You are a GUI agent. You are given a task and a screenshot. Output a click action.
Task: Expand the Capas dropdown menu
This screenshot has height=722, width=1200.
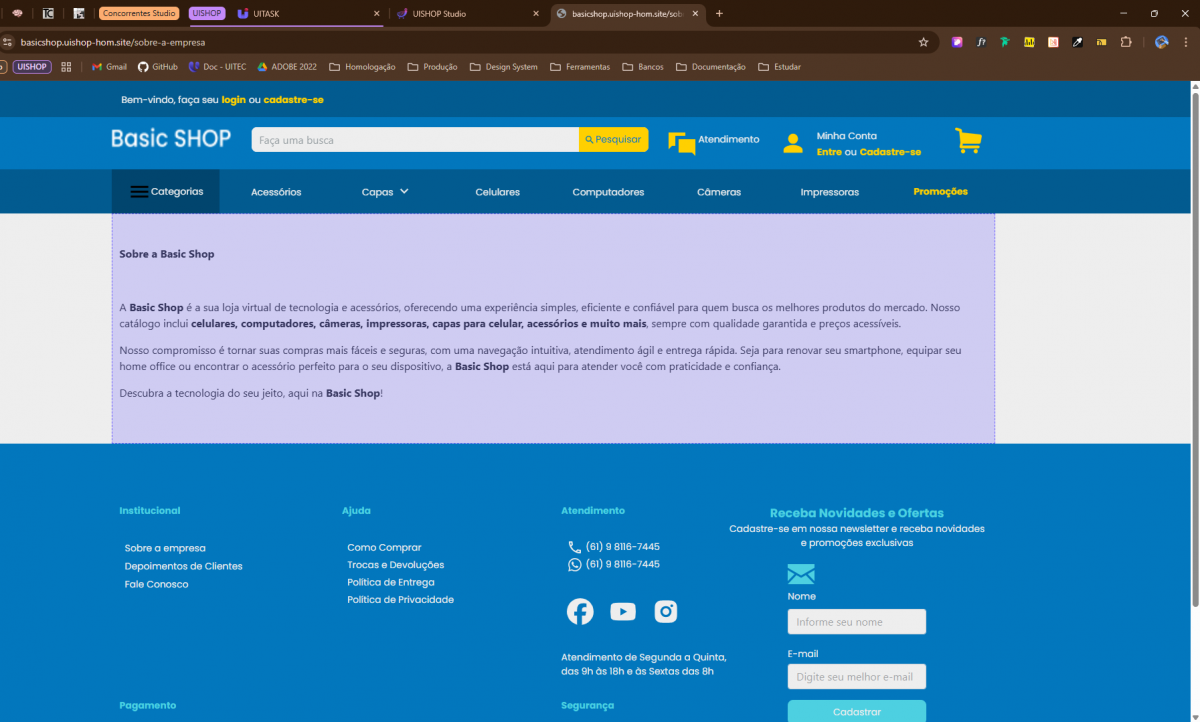pos(385,192)
